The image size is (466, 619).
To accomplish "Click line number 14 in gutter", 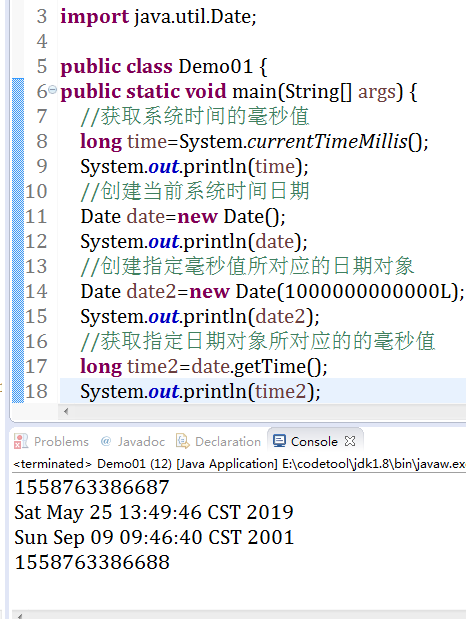I will [x=36, y=291].
